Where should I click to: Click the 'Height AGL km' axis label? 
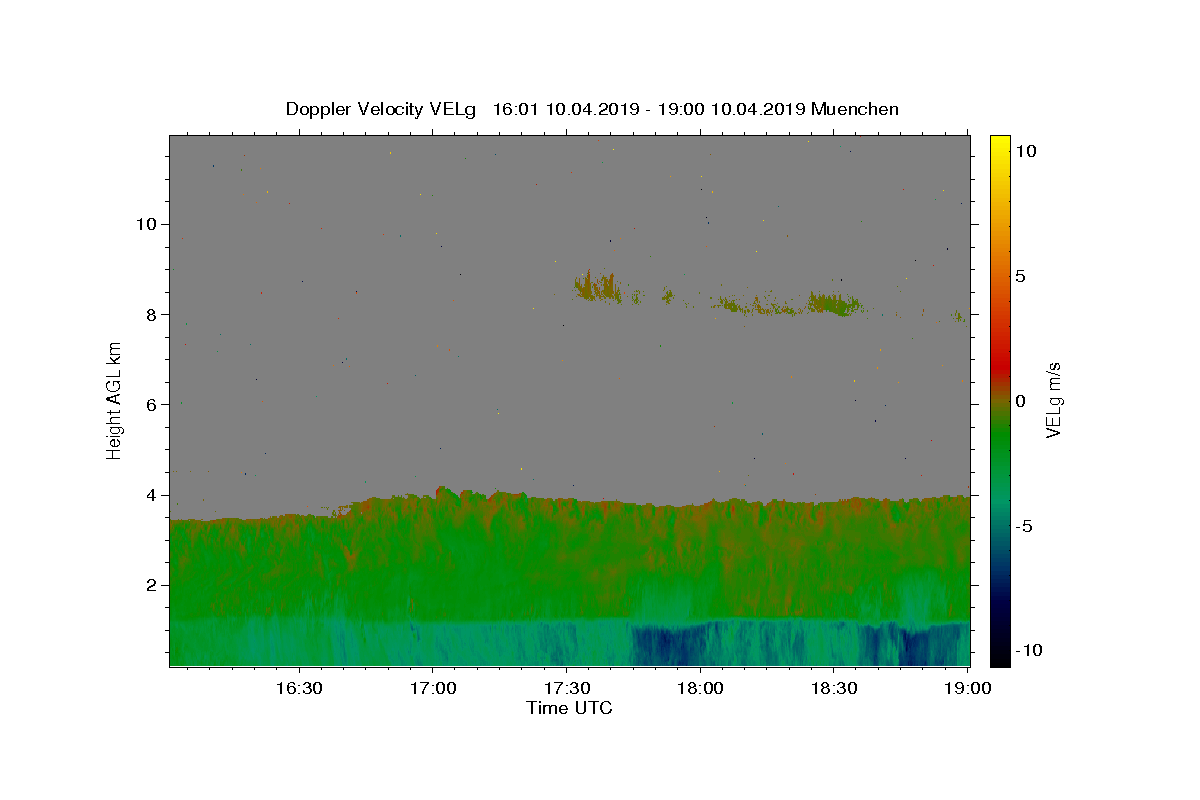(115, 400)
